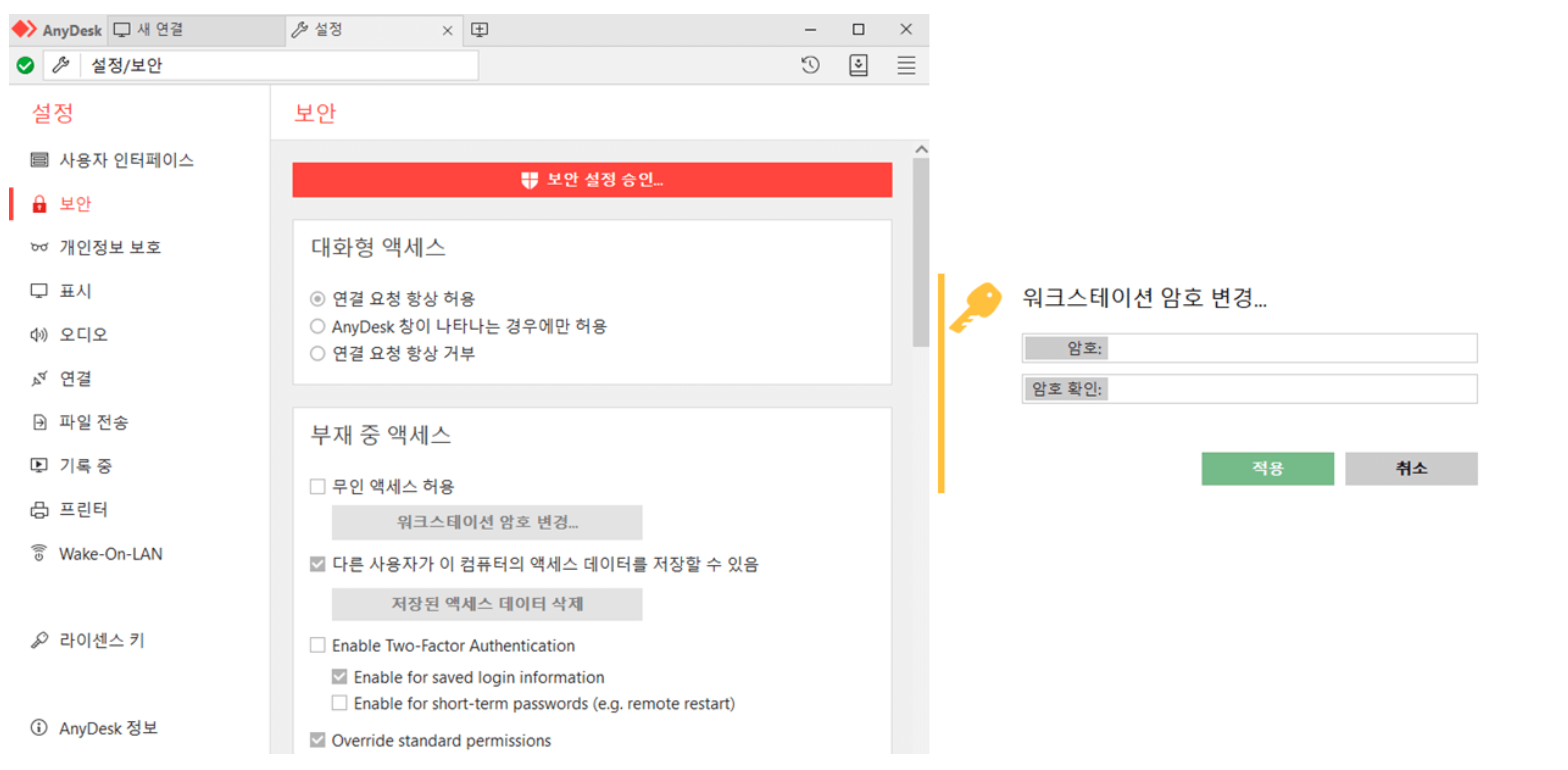Click the scrollbar up arrow
Image resolution: width=1568 pixels, height=770 pixels.
coord(921,149)
